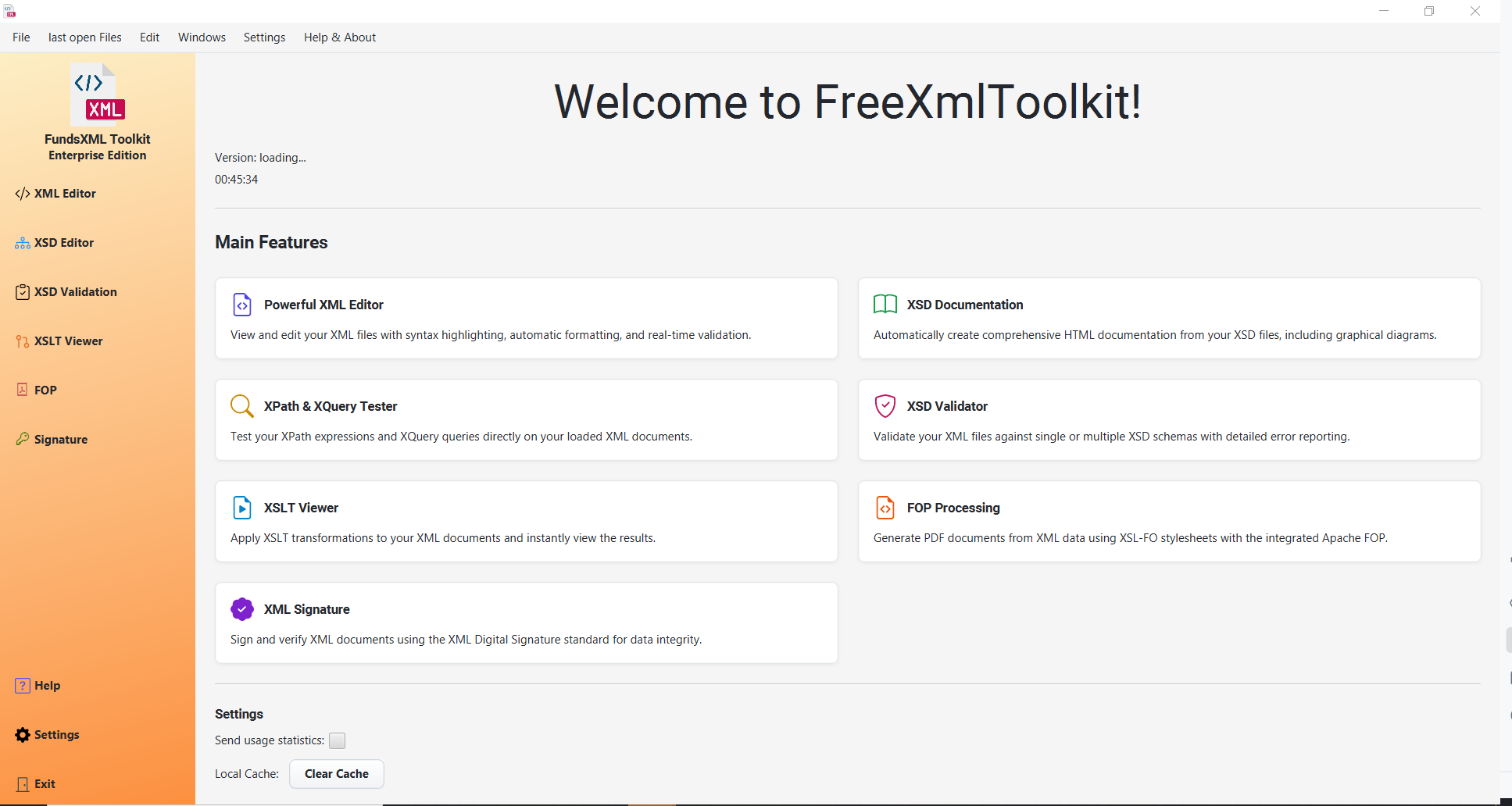Open XSD Editor from sidebar label
The image size is (1512, 806).
[x=64, y=243]
